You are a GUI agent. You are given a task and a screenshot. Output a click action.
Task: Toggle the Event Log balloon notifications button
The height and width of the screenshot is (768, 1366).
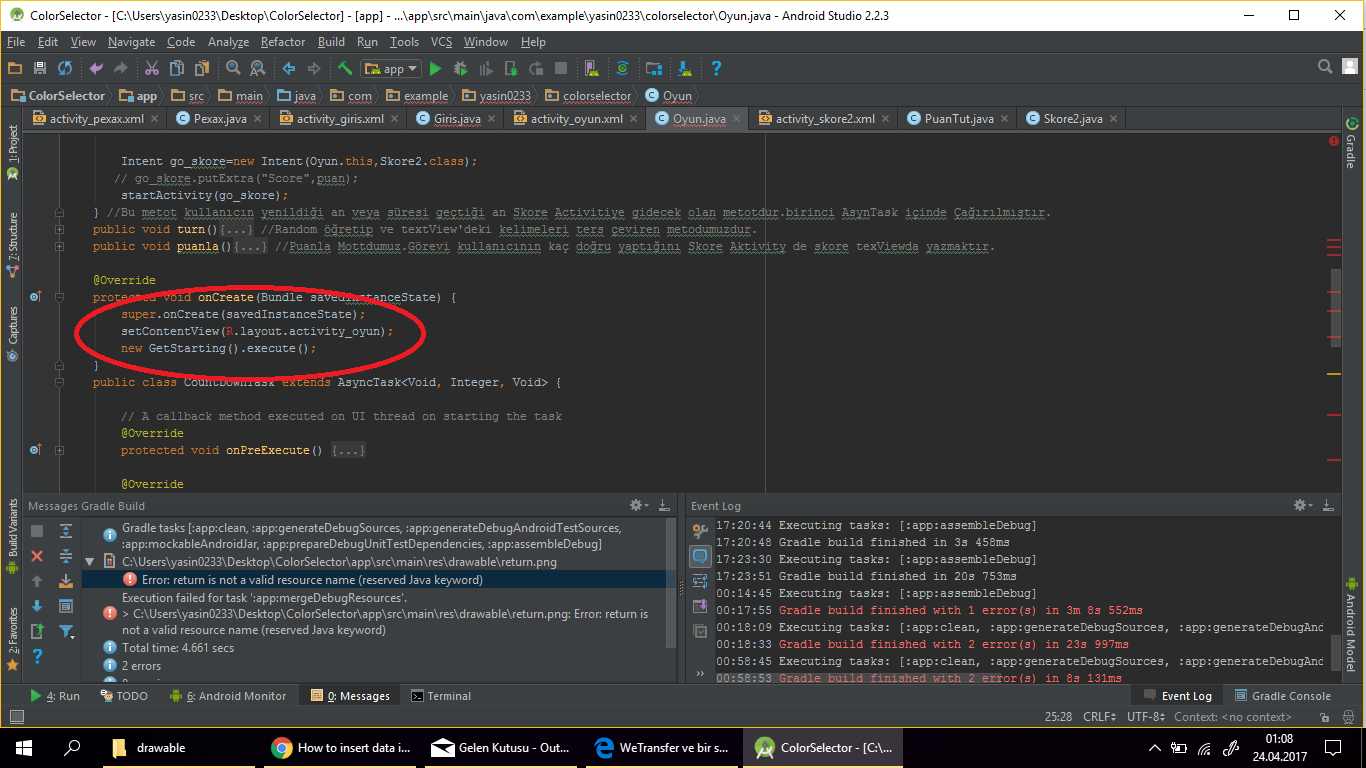click(x=700, y=556)
